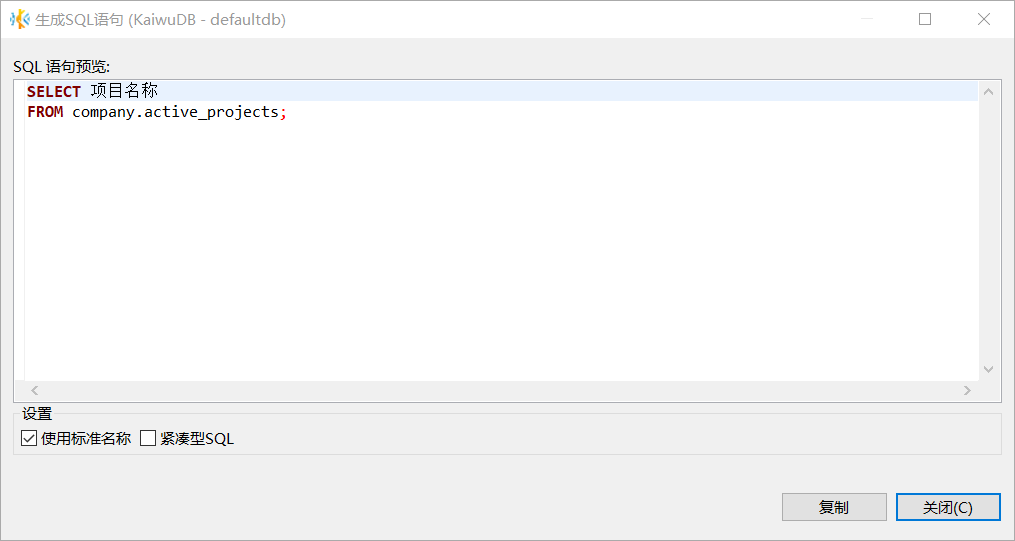The width and height of the screenshot is (1015, 541).
Task: Click the vertical scrollbar track
Action: pos(988,230)
